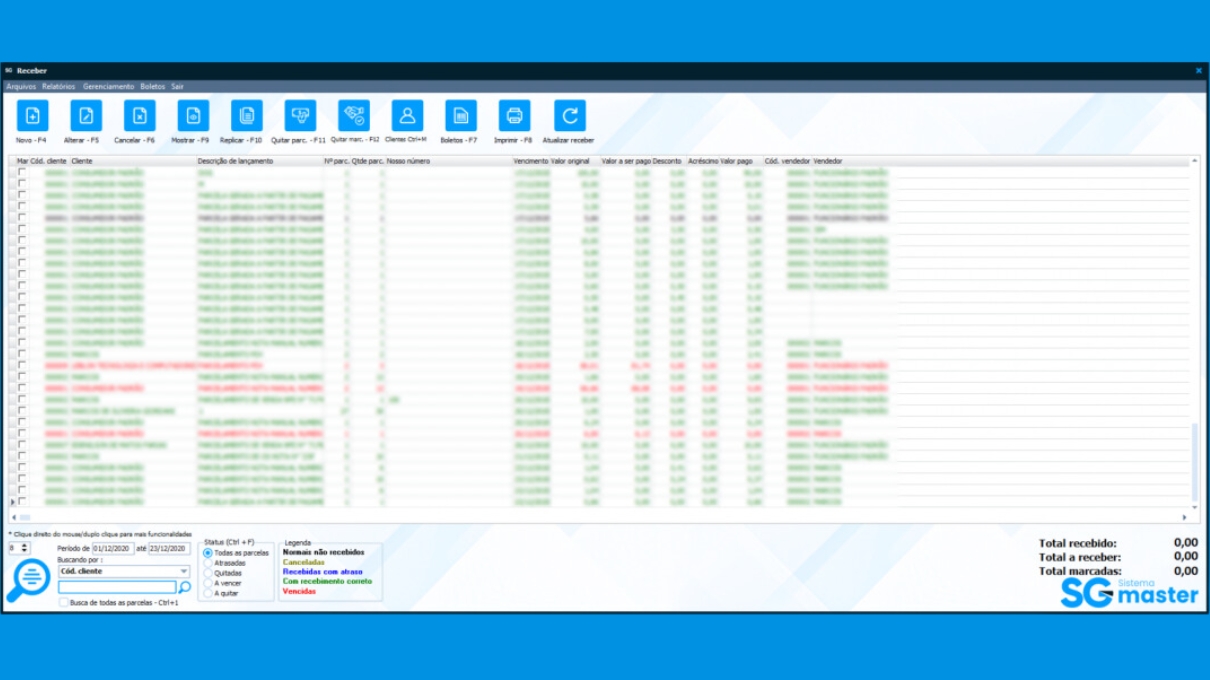Choose the Quitadas status option
The image size is (1210, 680).
tap(208, 573)
